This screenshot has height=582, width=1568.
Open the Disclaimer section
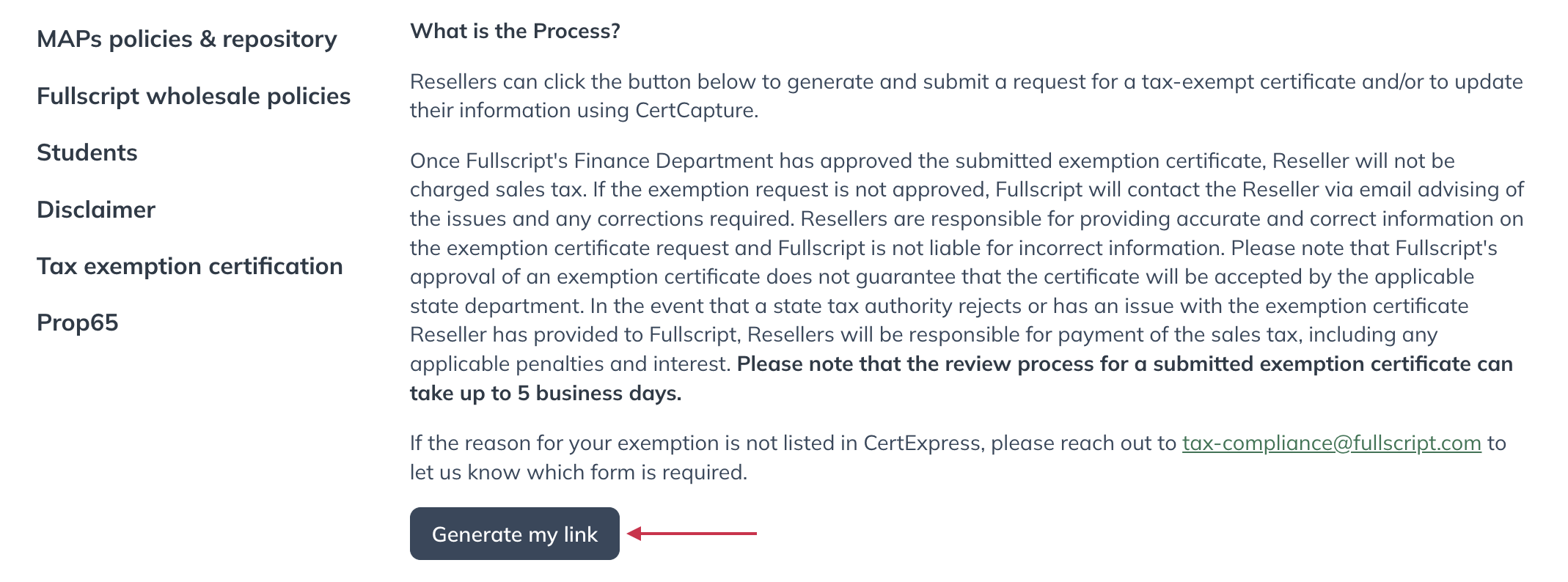point(96,210)
